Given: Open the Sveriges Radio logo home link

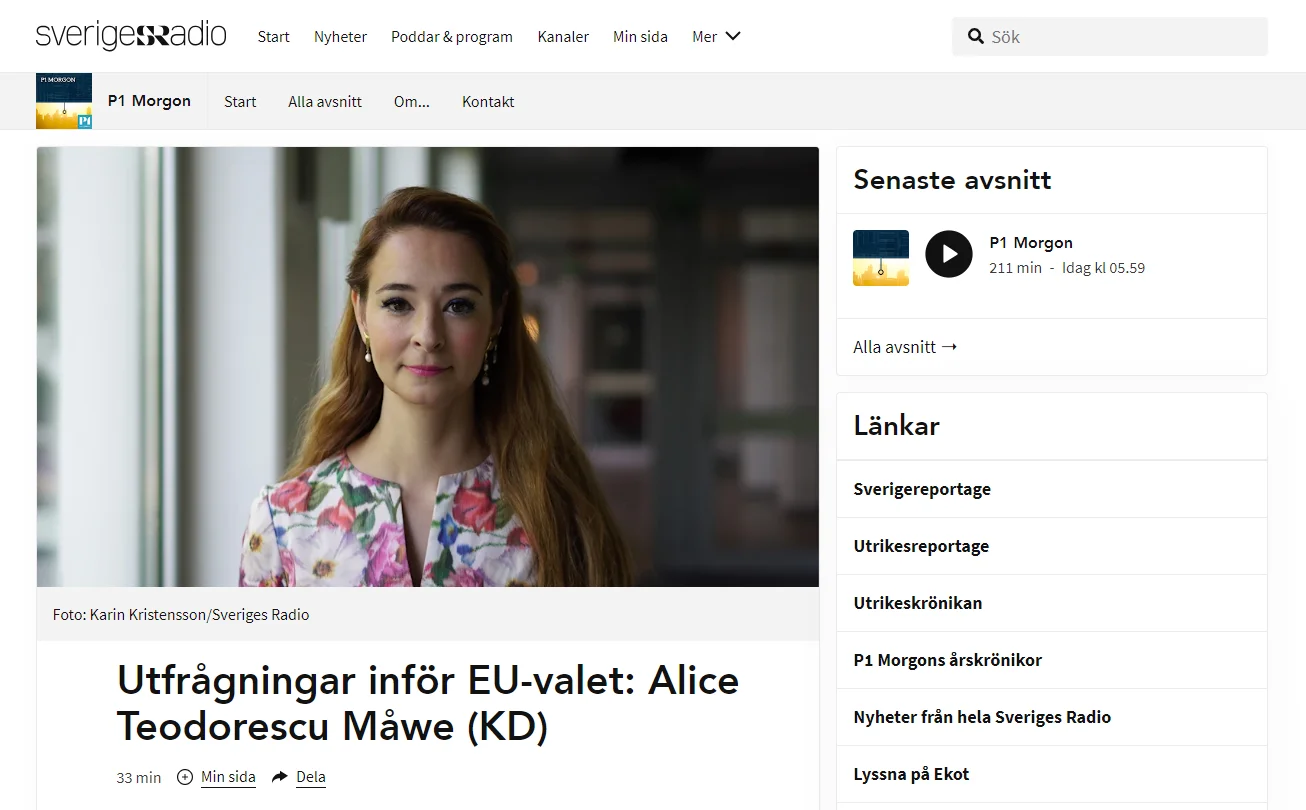Looking at the screenshot, I should (131, 36).
